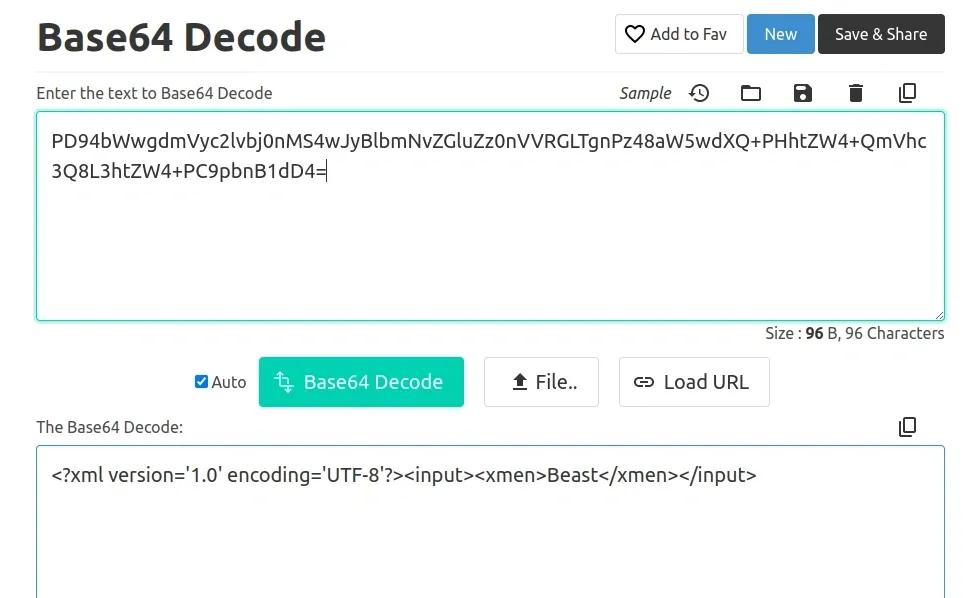Open a file using the folder icon
This screenshot has width=980, height=598.
pyautogui.click(x=751, y=93)
